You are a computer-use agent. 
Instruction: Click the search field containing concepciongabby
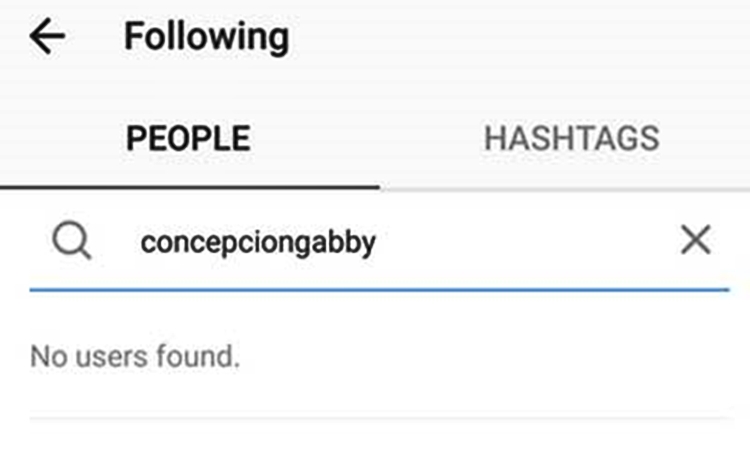pyautogui.click(x=400, y=241)
